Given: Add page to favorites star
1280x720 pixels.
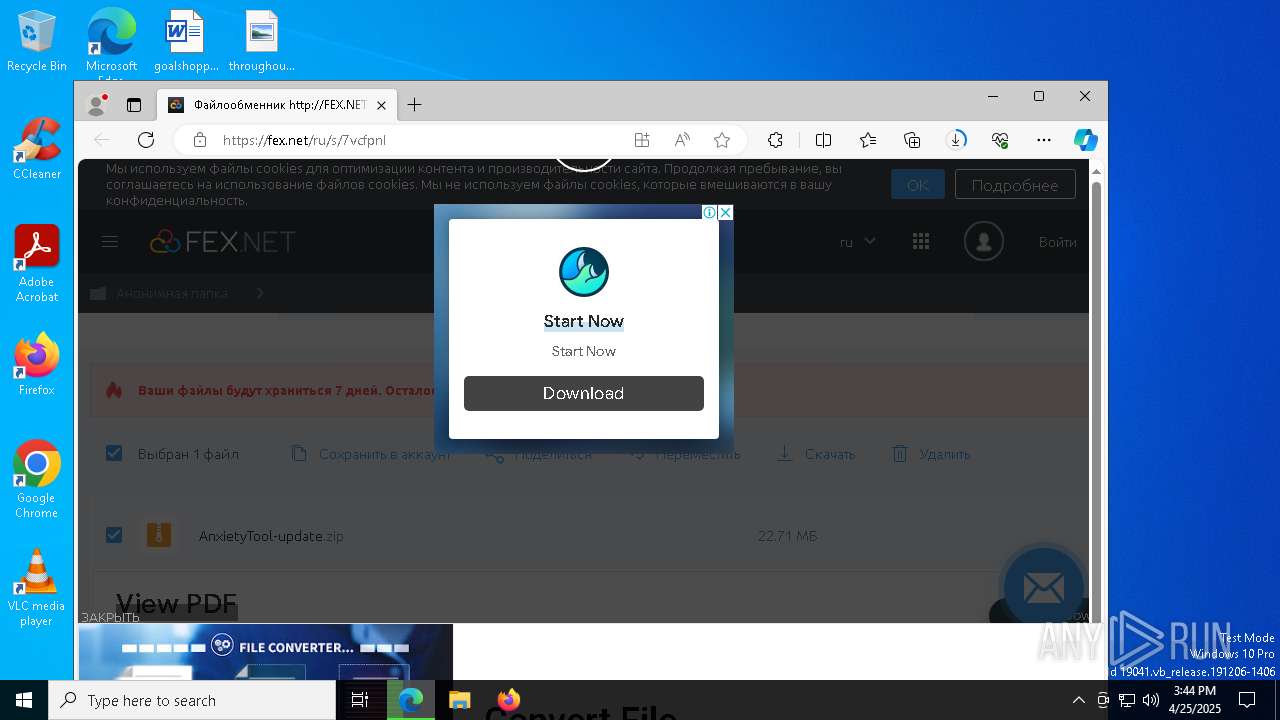Looking at the screenshot, I should click(x=722, y=140).
